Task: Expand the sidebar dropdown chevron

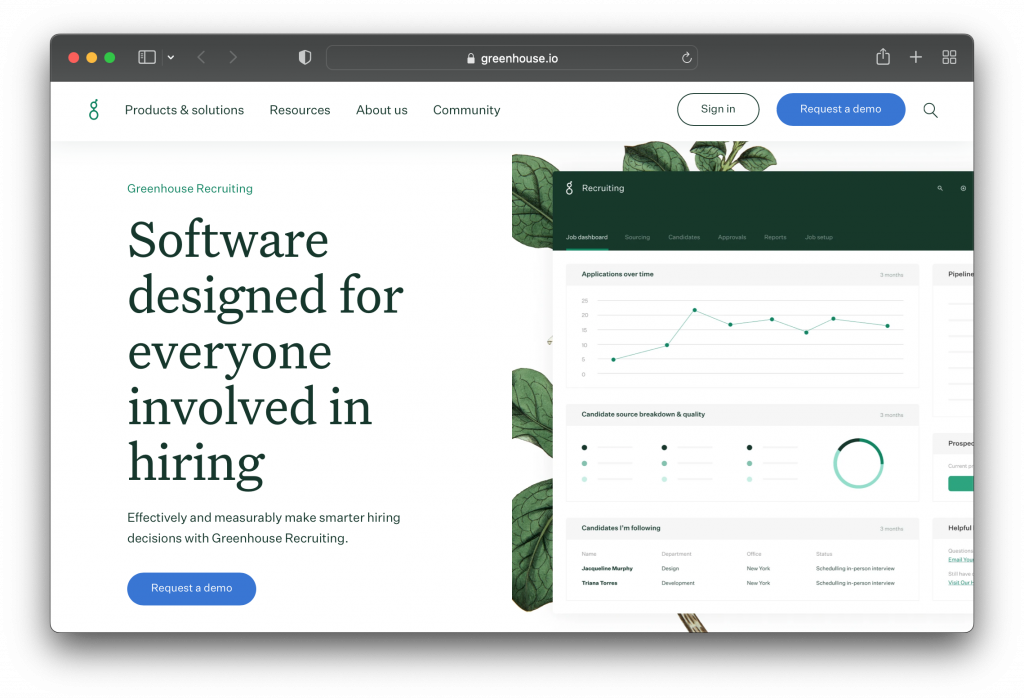Action: (x=170, y=57)
